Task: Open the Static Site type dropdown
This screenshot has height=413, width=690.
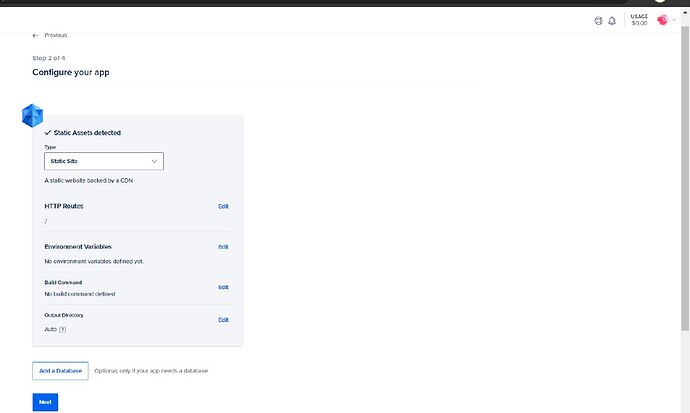Action: pyautogui.click(x=104, y=161)
